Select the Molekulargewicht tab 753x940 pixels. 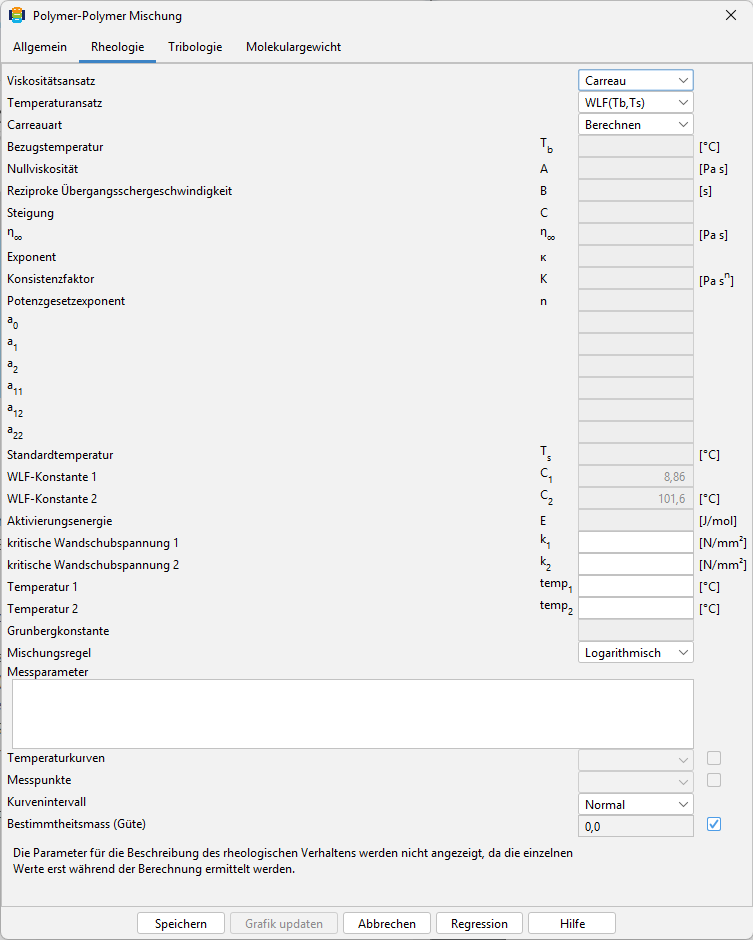pos(293,47)
